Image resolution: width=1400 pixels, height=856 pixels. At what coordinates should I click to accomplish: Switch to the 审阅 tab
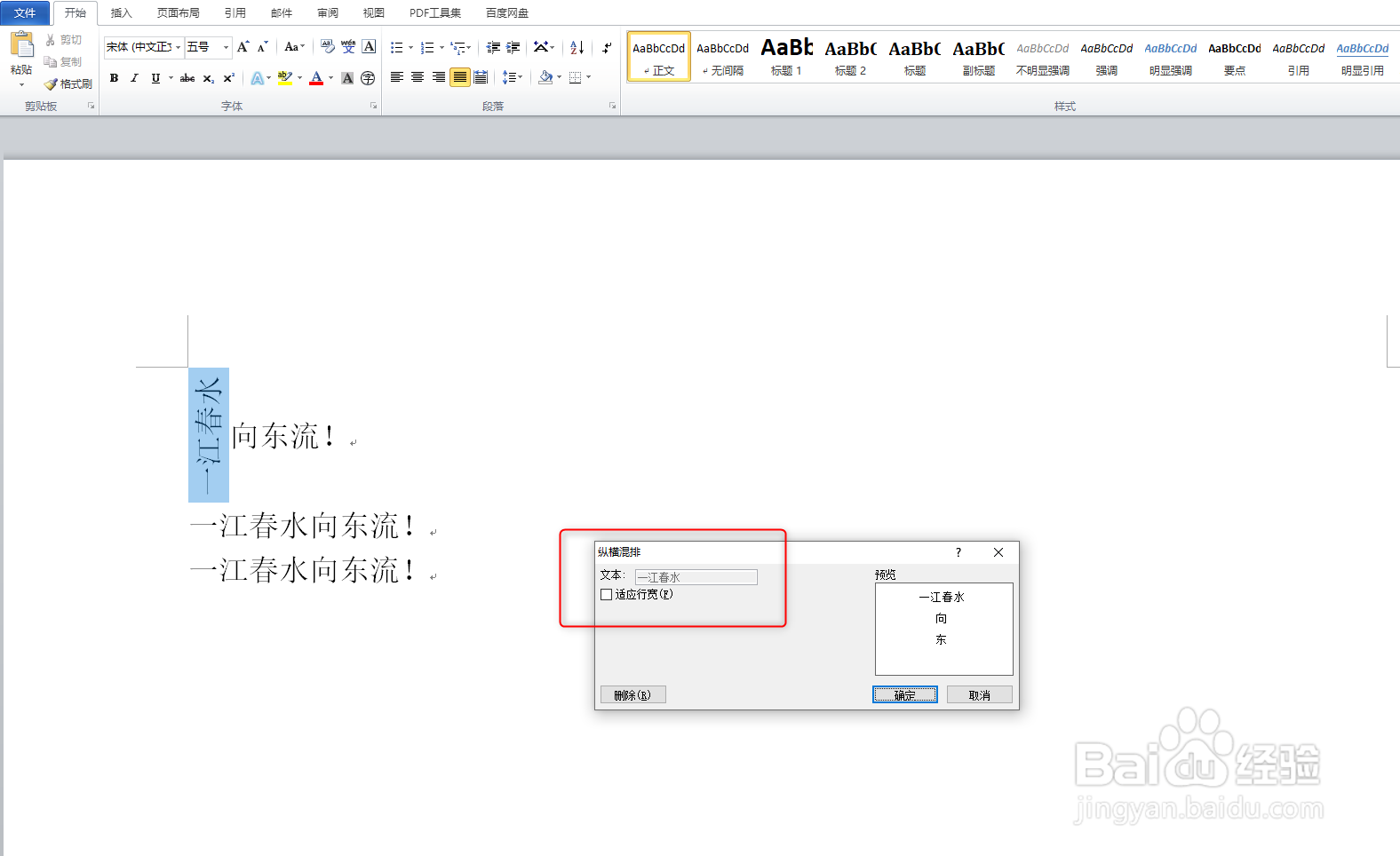tap(328, 13)
